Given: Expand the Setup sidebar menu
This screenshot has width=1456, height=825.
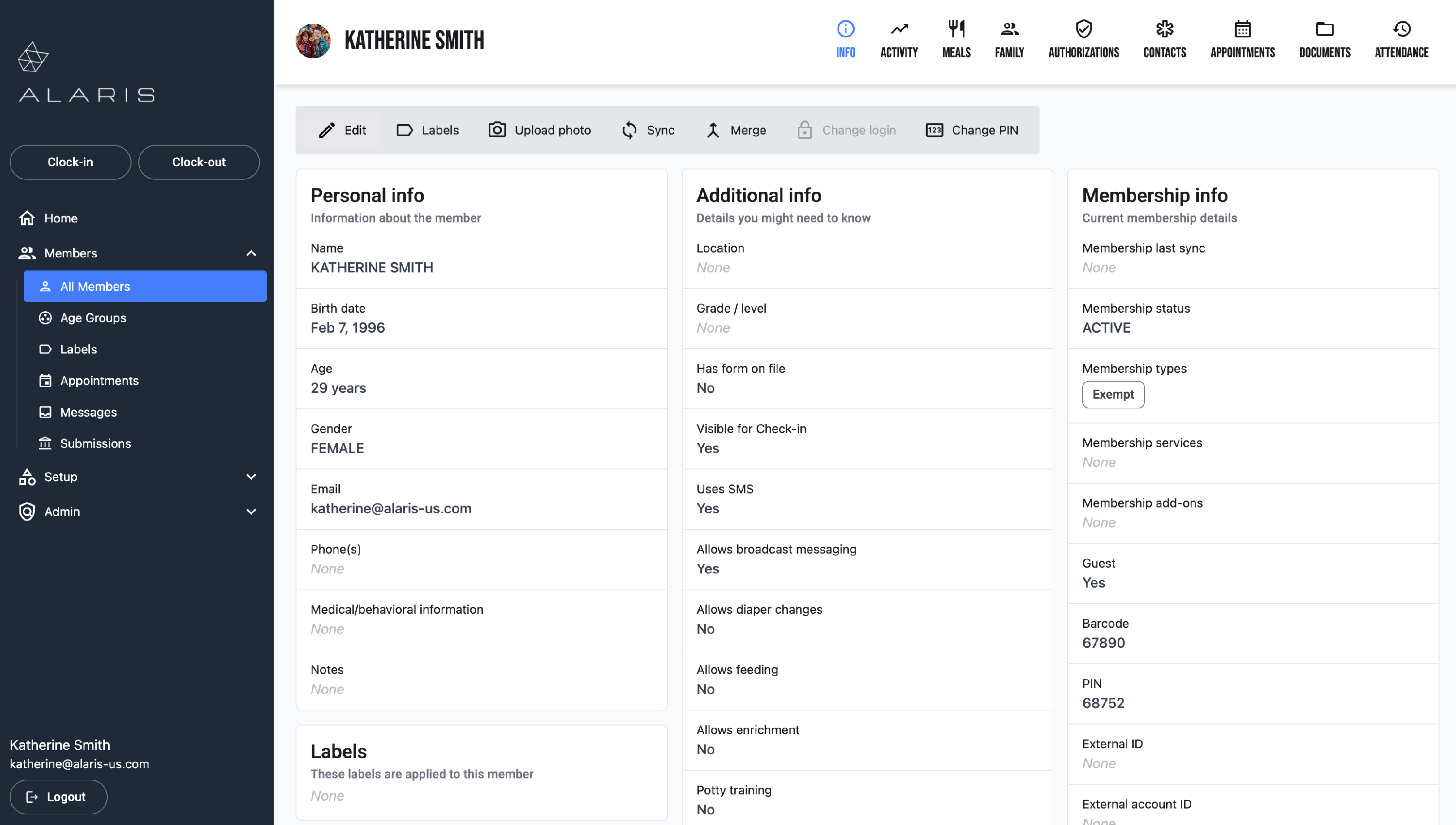Looking at the screenshot, I should click(251, 476).
